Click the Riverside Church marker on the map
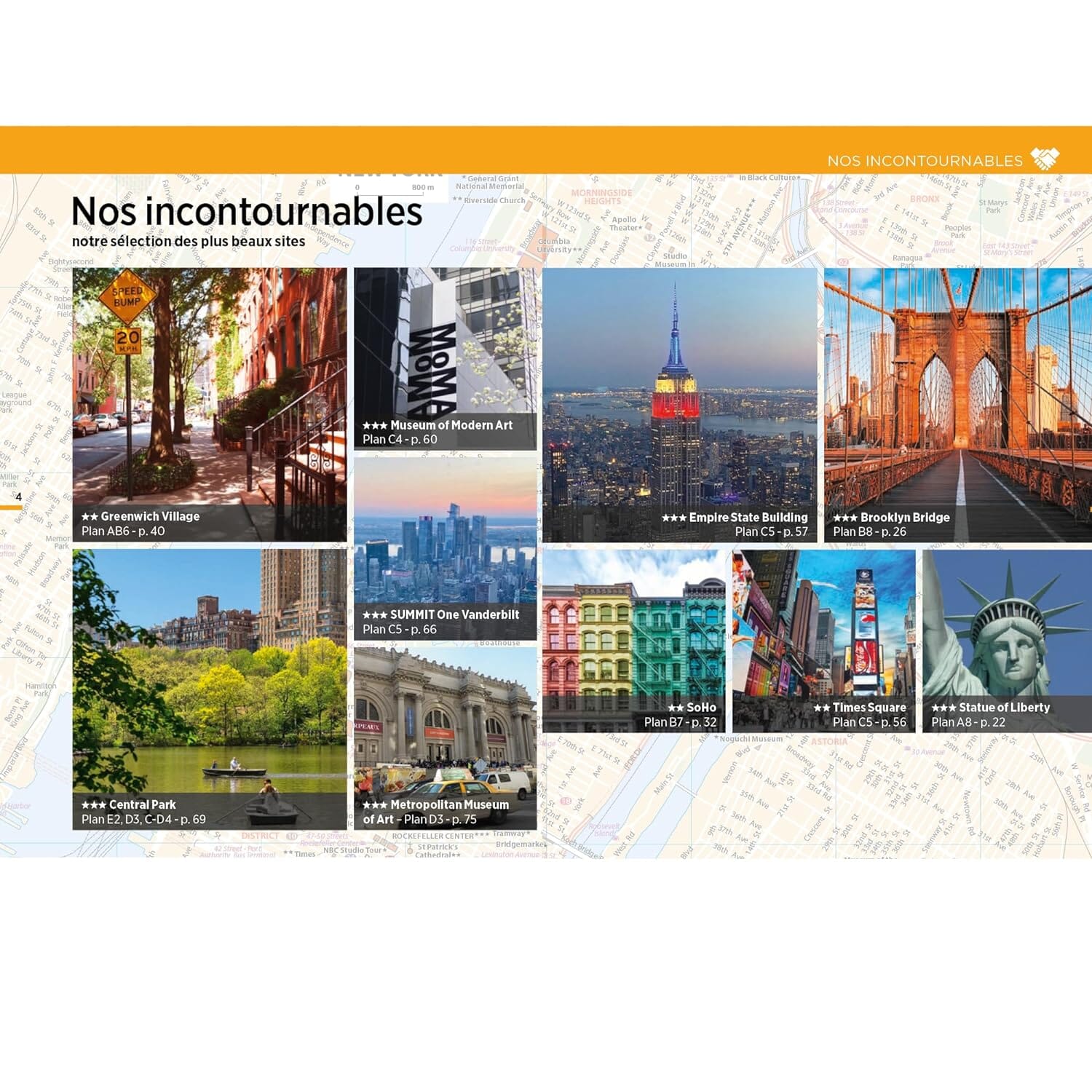 click(494, 199)
